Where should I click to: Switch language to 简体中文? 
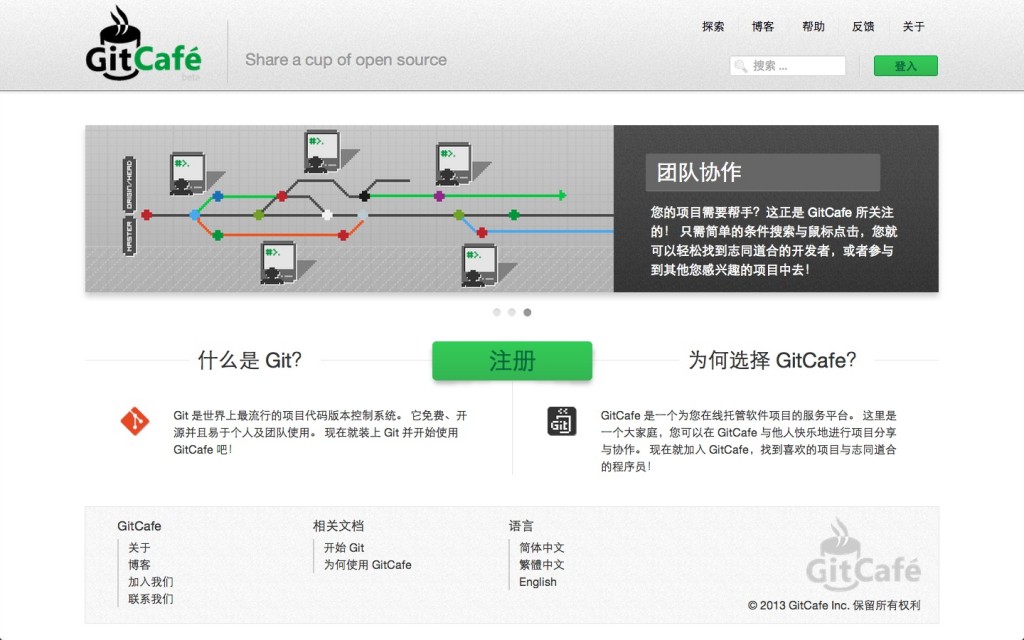coord(541,548)
